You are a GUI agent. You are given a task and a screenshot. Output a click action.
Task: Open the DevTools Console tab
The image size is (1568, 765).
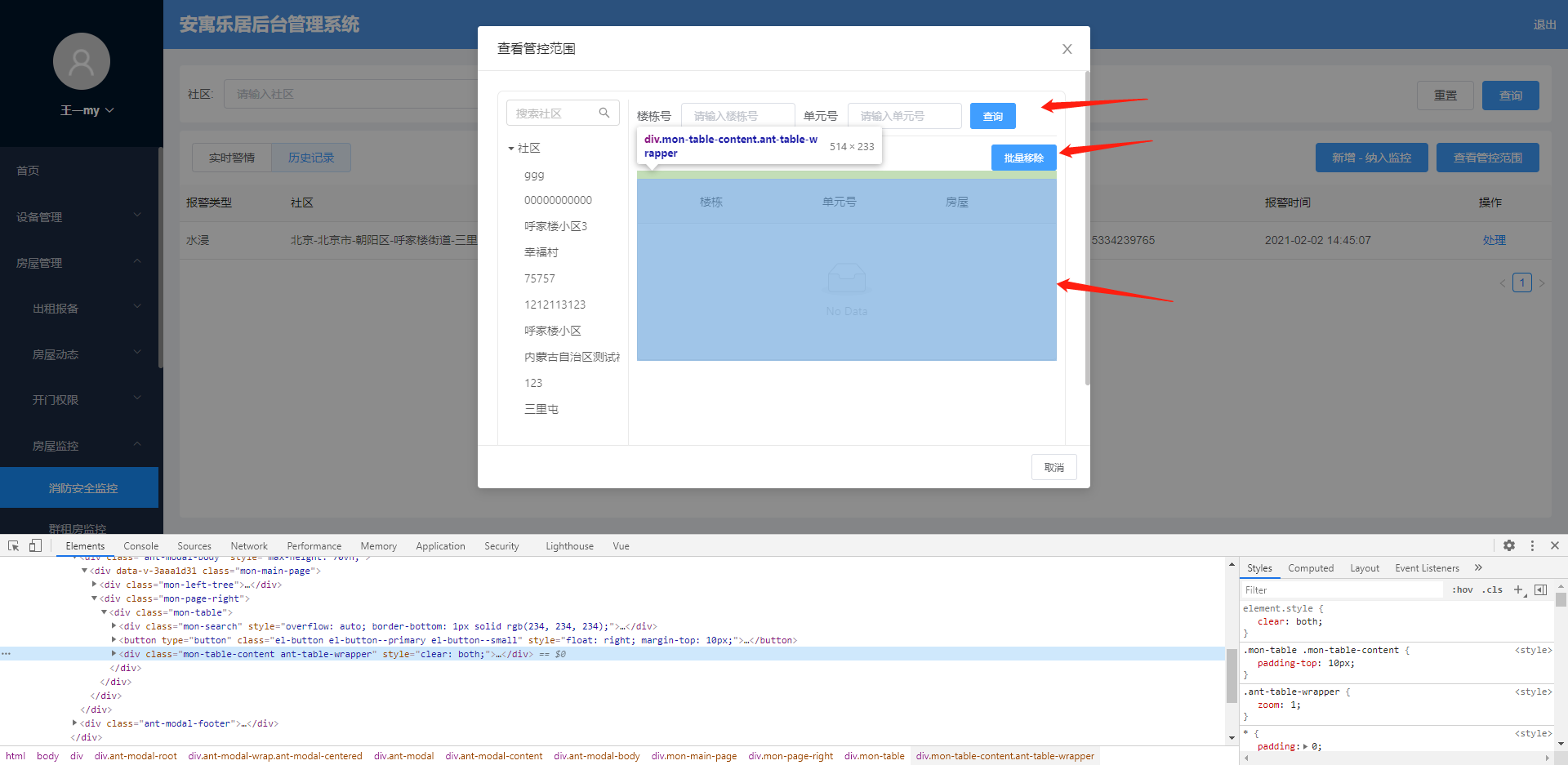(141, 546)
